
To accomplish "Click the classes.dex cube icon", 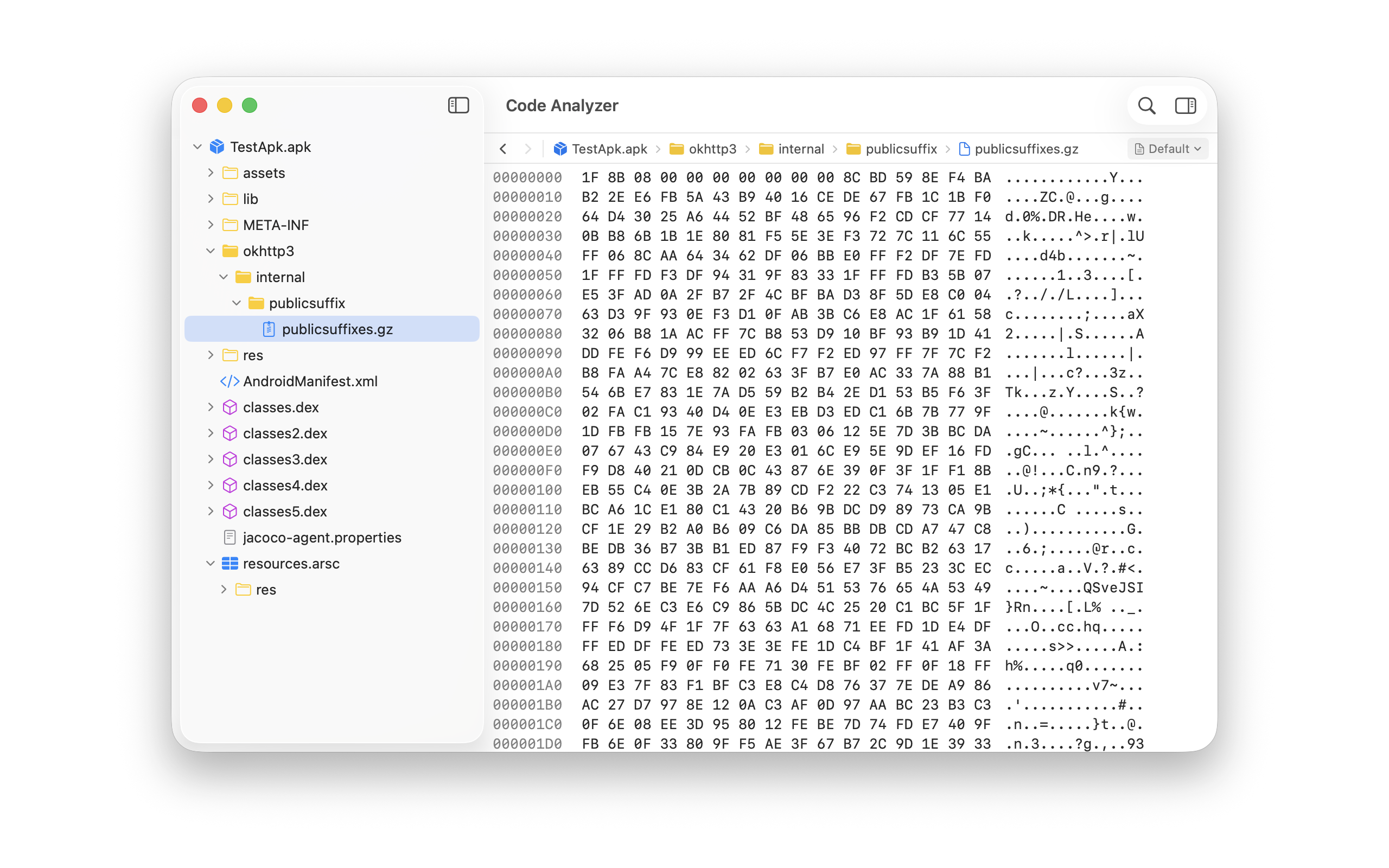I will tap(230, 407).
